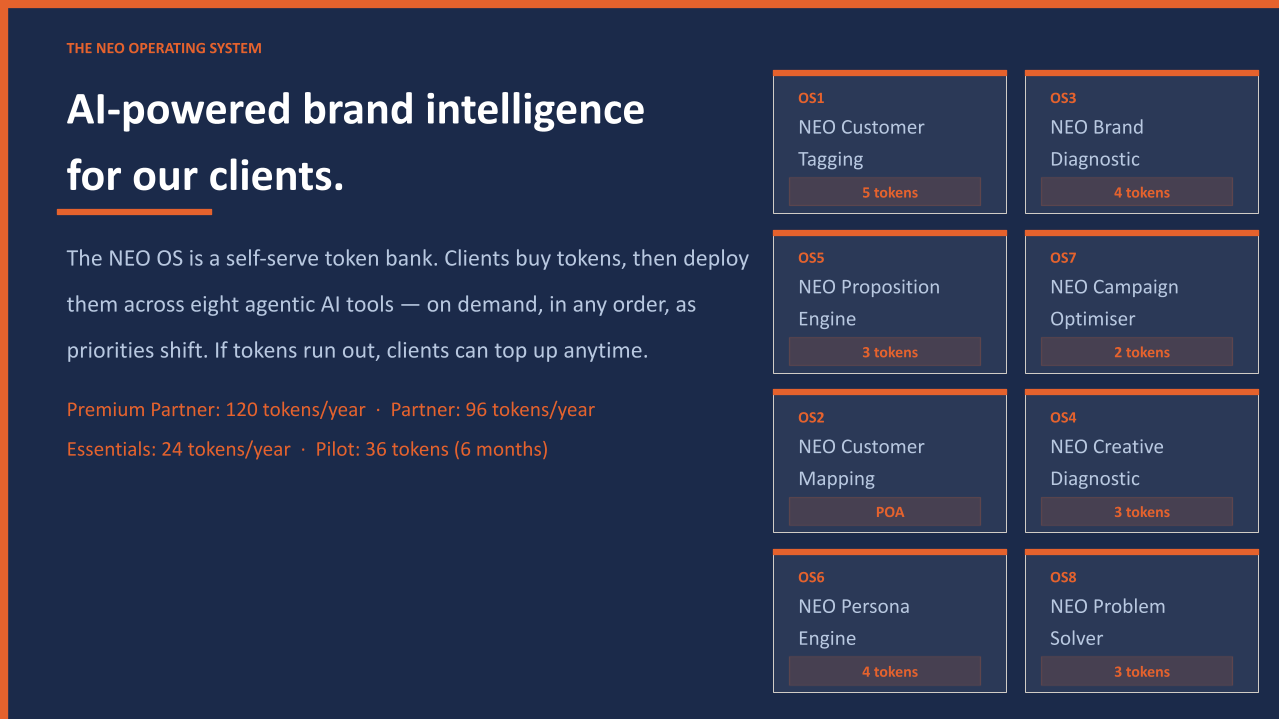This screenshot has height=719, width=1279.
Task: Select the OS5 NEO Proposition Engine card
Action: click(x=890, y=302)
